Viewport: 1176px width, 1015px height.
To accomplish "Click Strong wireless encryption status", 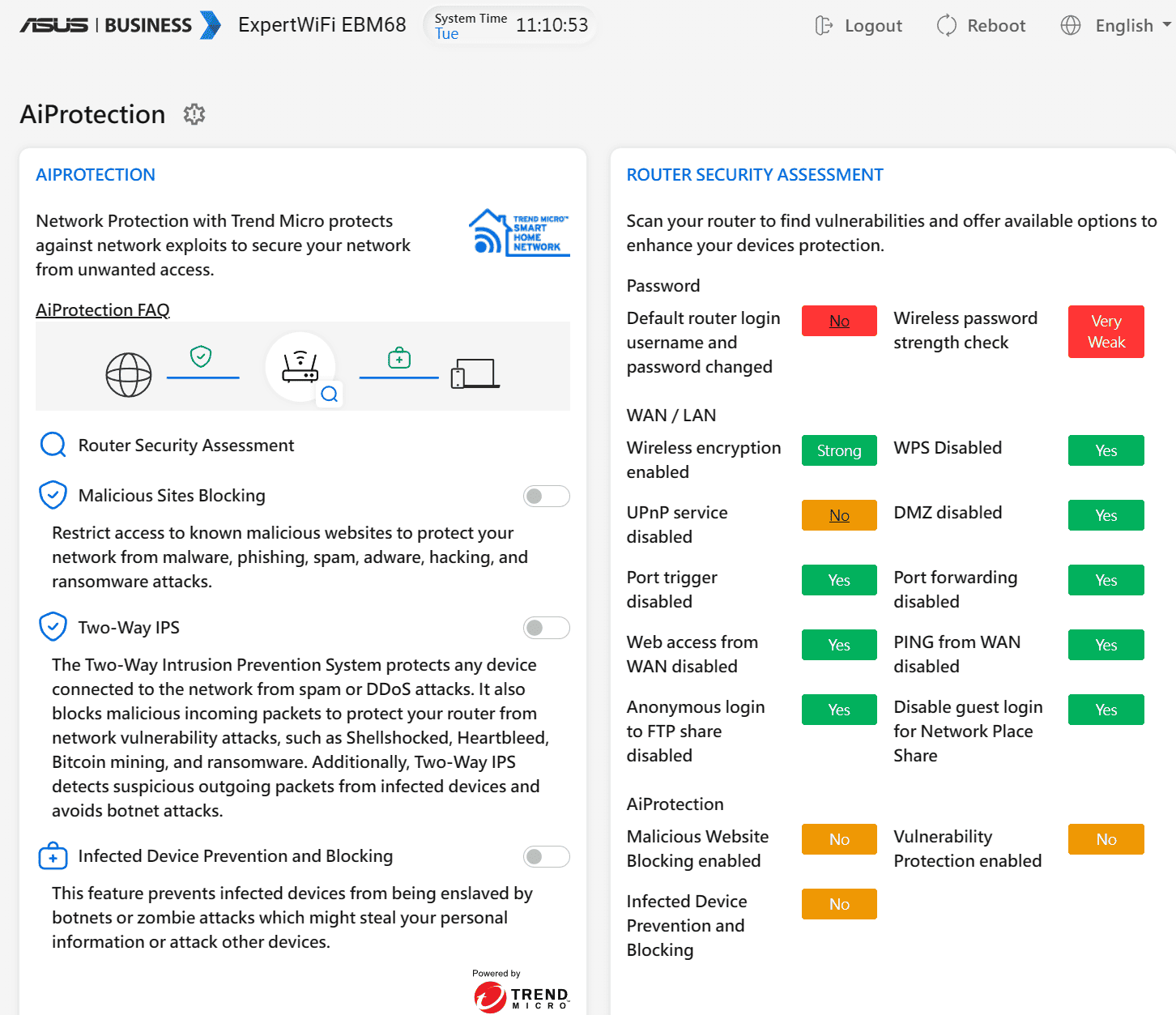I will point(839,450).
